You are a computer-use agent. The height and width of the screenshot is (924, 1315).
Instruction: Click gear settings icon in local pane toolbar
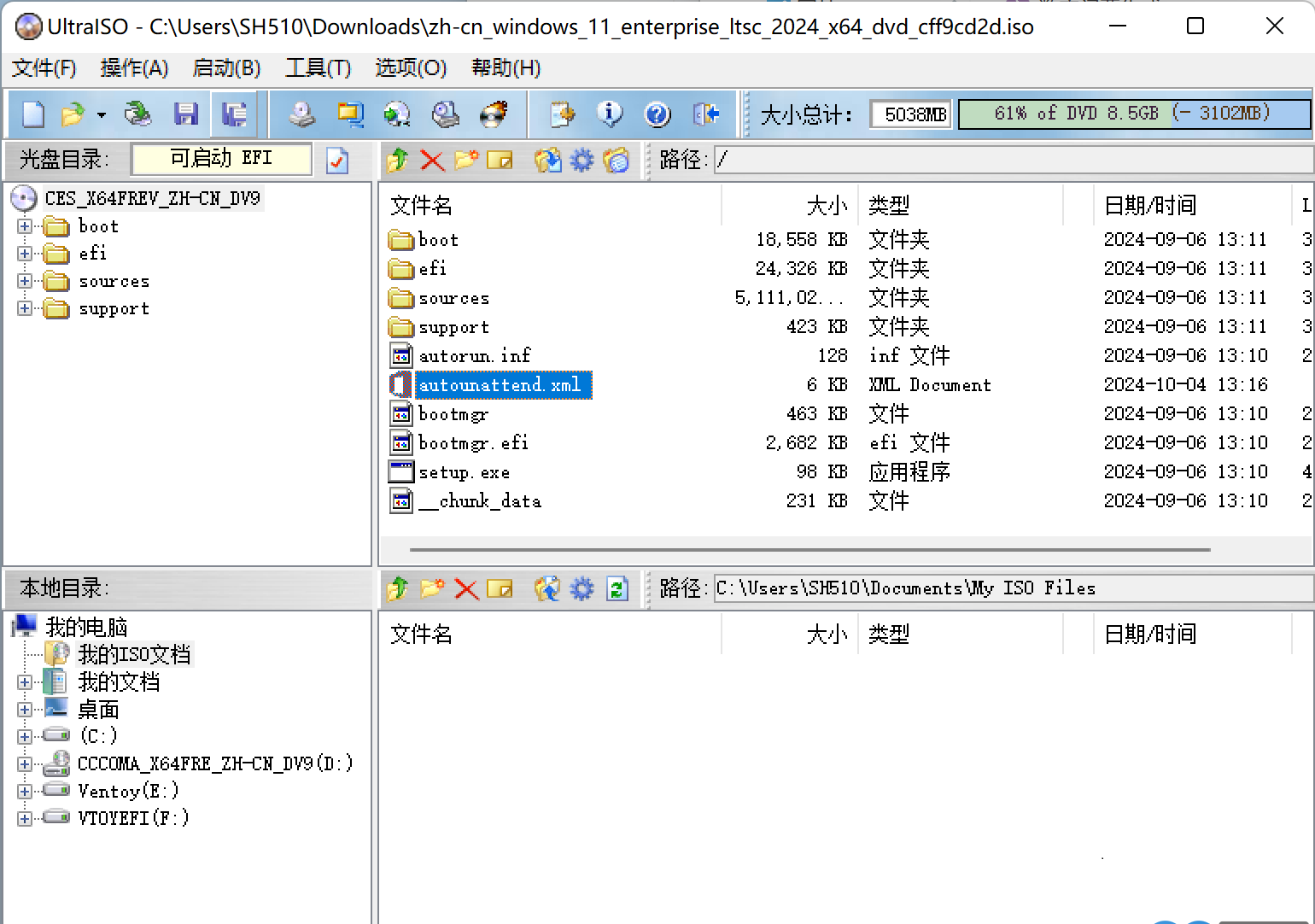click(x=582, y=588)
